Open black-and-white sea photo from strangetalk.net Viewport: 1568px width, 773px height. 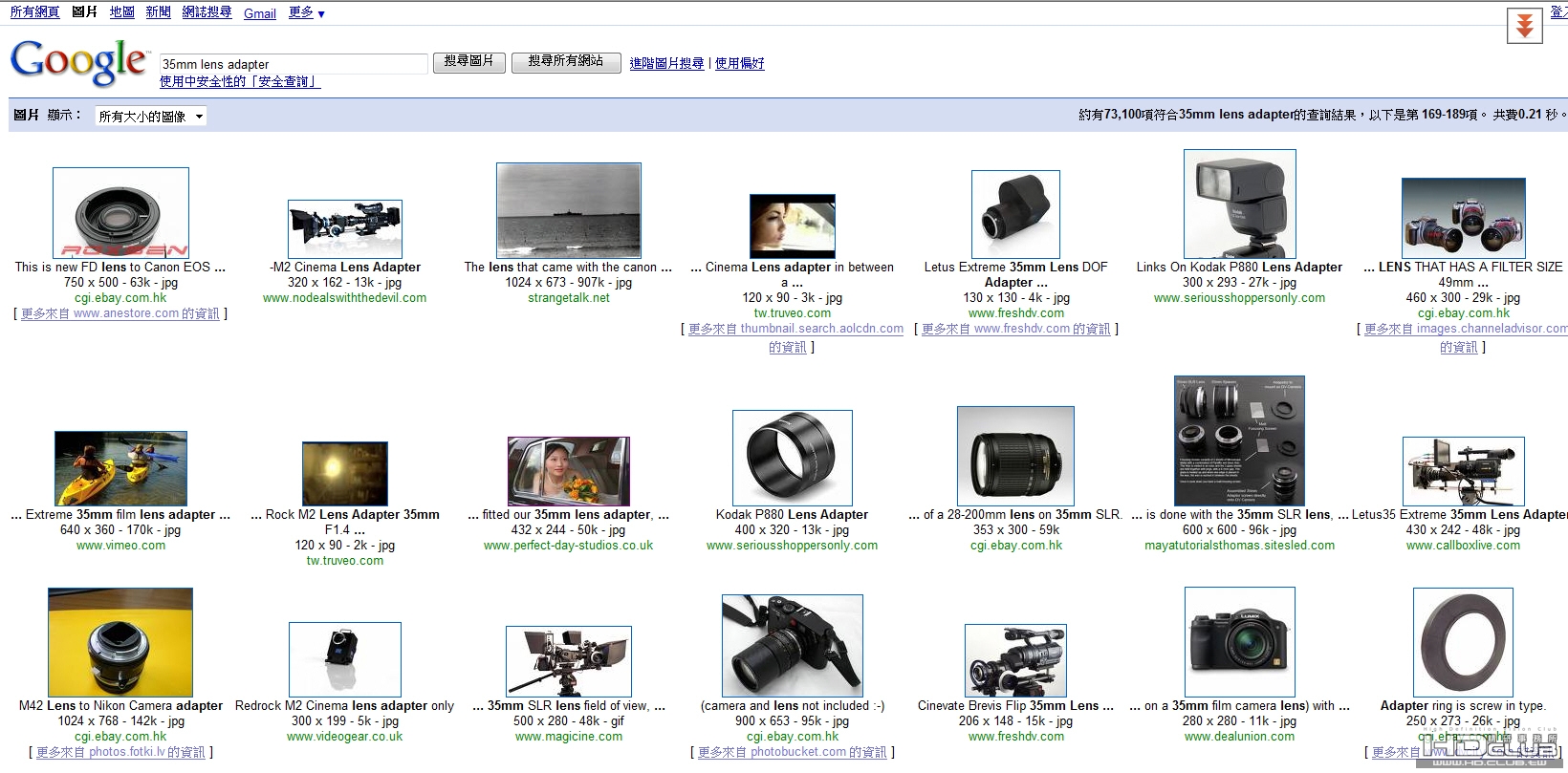[569, 210]
